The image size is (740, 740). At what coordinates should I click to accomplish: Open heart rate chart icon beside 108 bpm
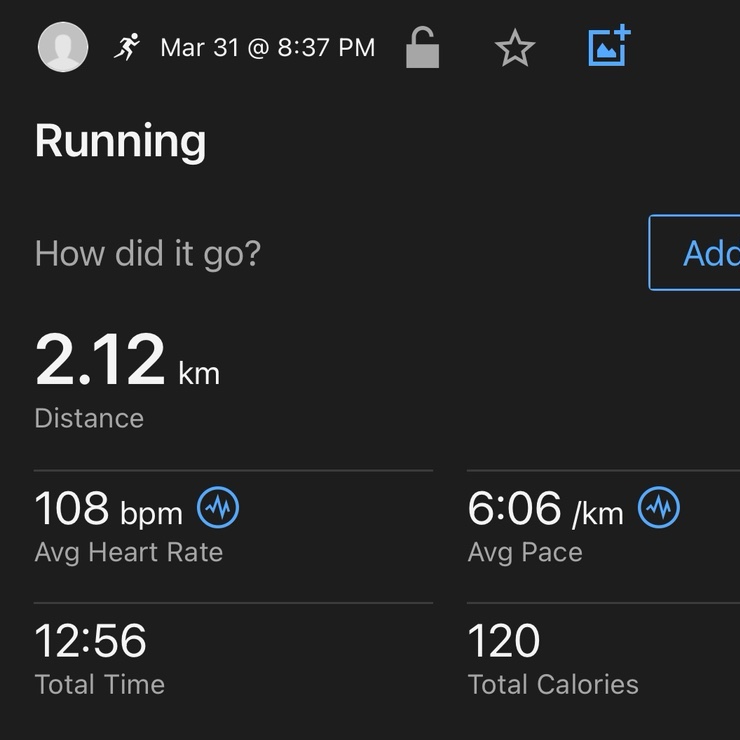pos(218,509)
